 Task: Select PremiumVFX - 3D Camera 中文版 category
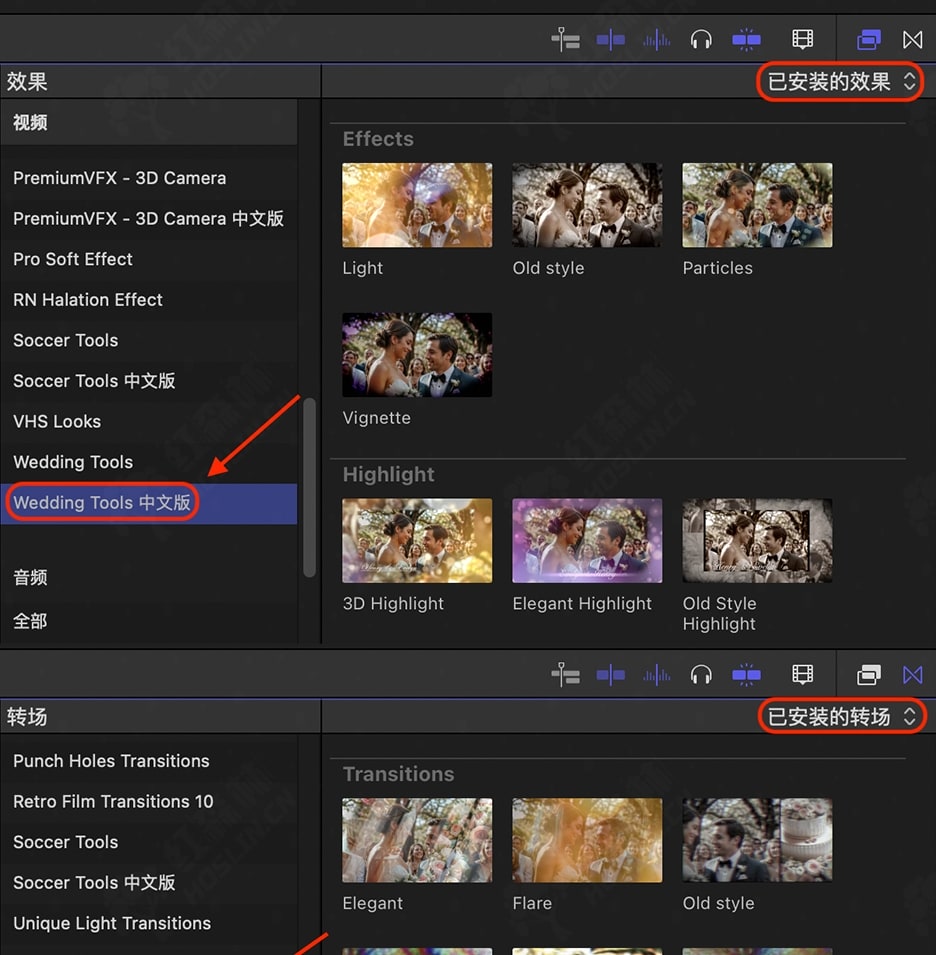(149, 219)
